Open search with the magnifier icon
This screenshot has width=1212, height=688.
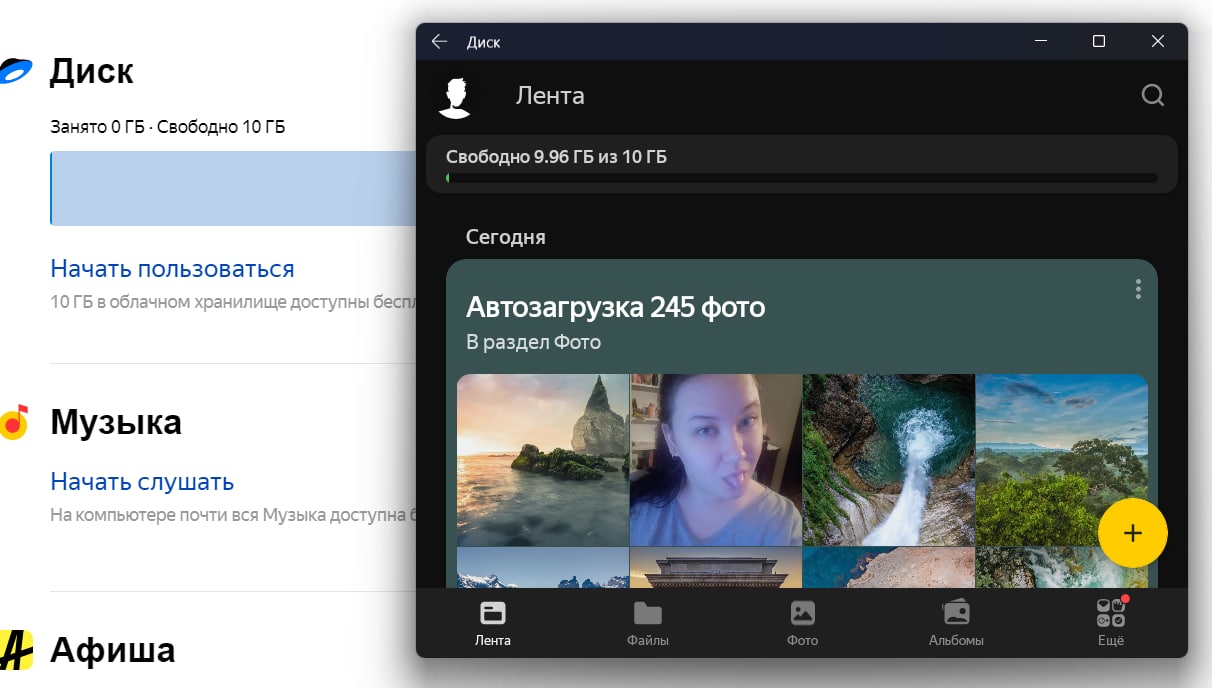coord(1153,95)
